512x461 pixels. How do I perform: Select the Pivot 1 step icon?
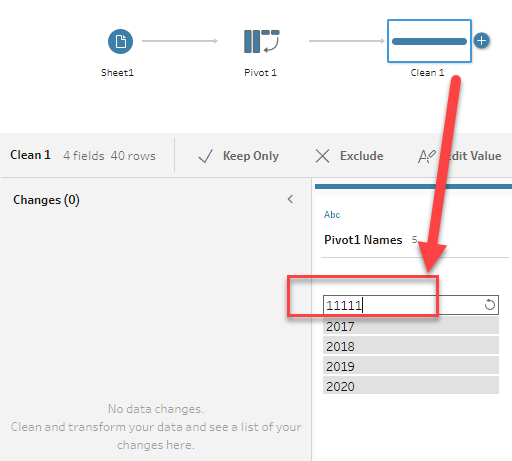[262, 41]
